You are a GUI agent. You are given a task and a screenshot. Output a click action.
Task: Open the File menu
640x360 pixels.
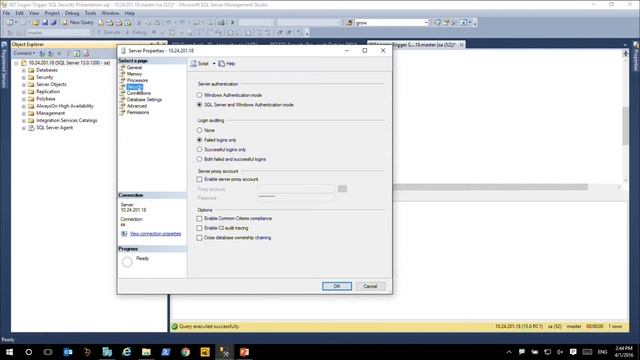7,13
